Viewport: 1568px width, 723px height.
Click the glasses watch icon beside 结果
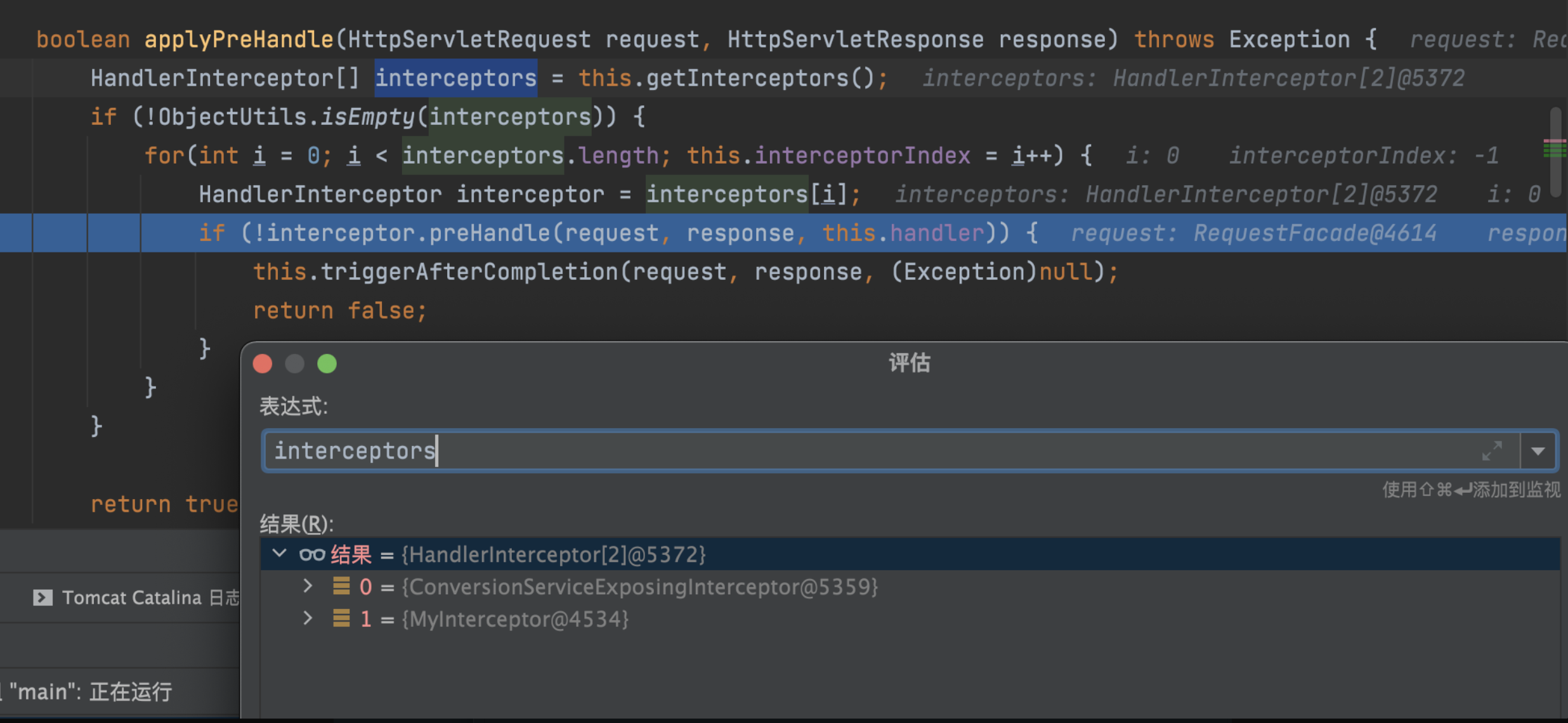pos(312,555)
